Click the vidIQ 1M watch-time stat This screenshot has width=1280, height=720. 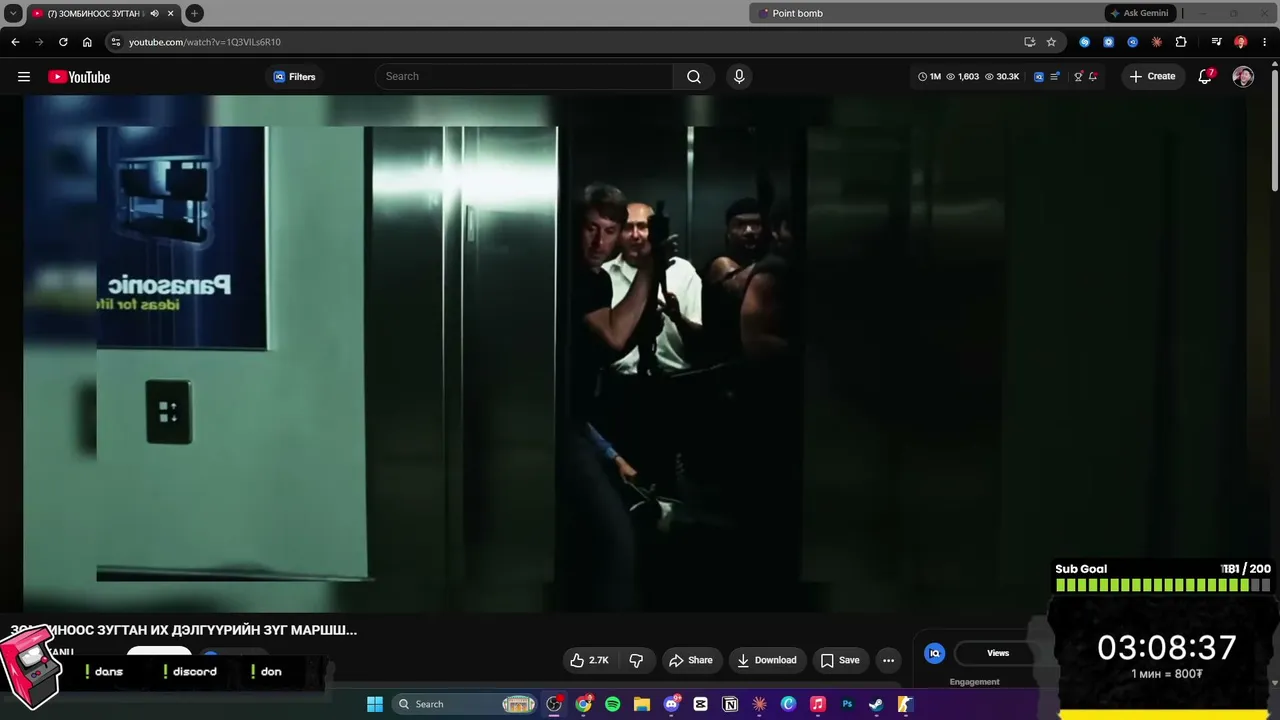(x=930, y=77)
